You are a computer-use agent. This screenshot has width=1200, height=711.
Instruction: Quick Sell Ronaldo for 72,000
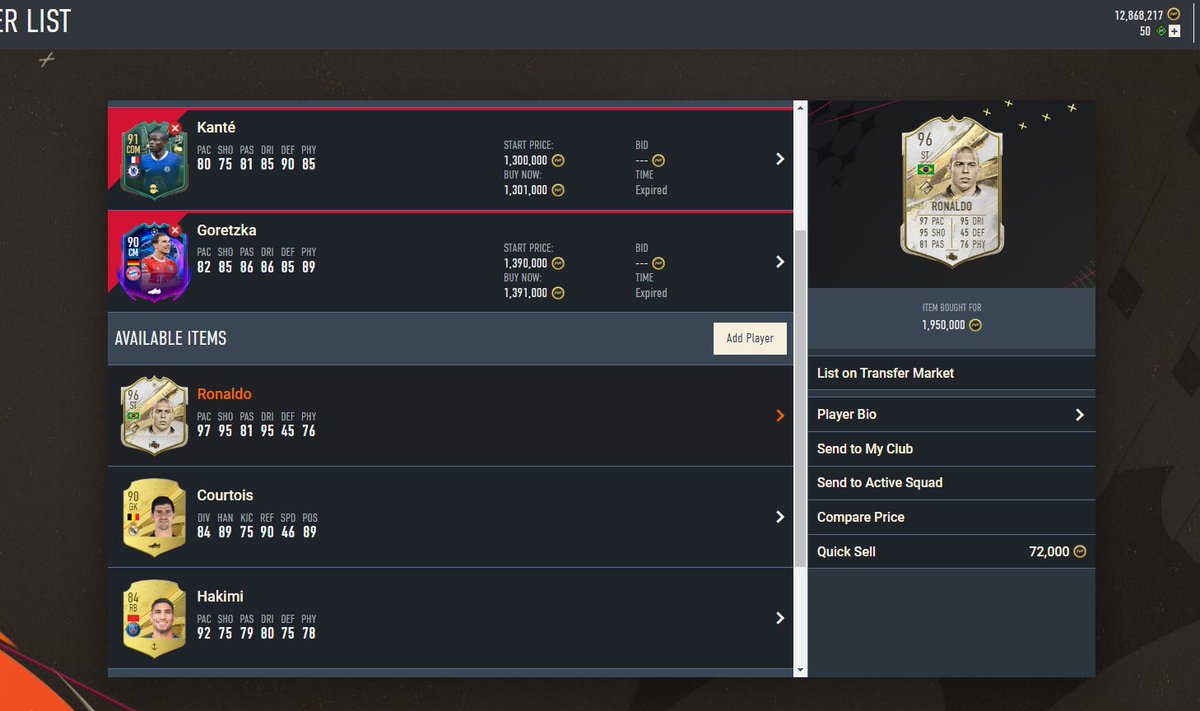pyautogui.click(x=951, y=552)
